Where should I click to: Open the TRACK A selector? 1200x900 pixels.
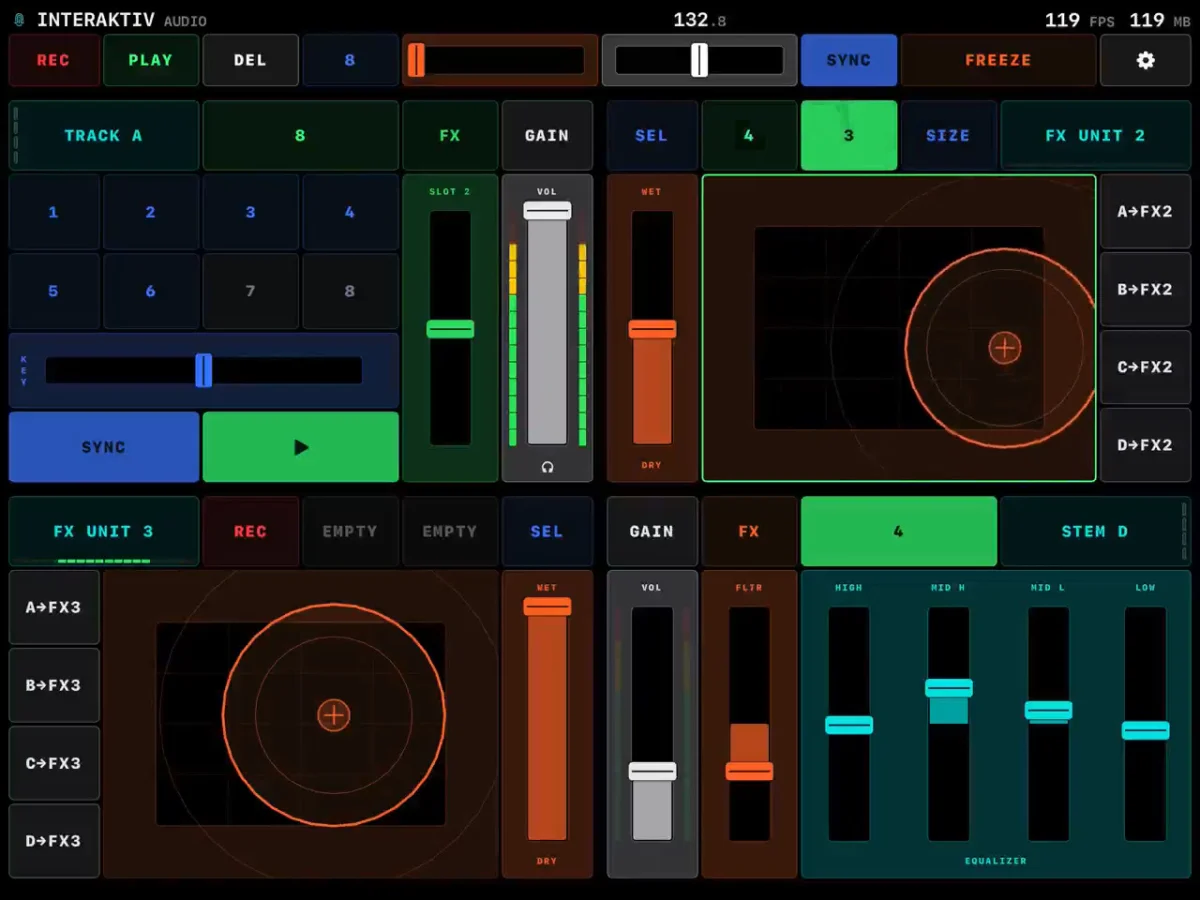point(104,135)
